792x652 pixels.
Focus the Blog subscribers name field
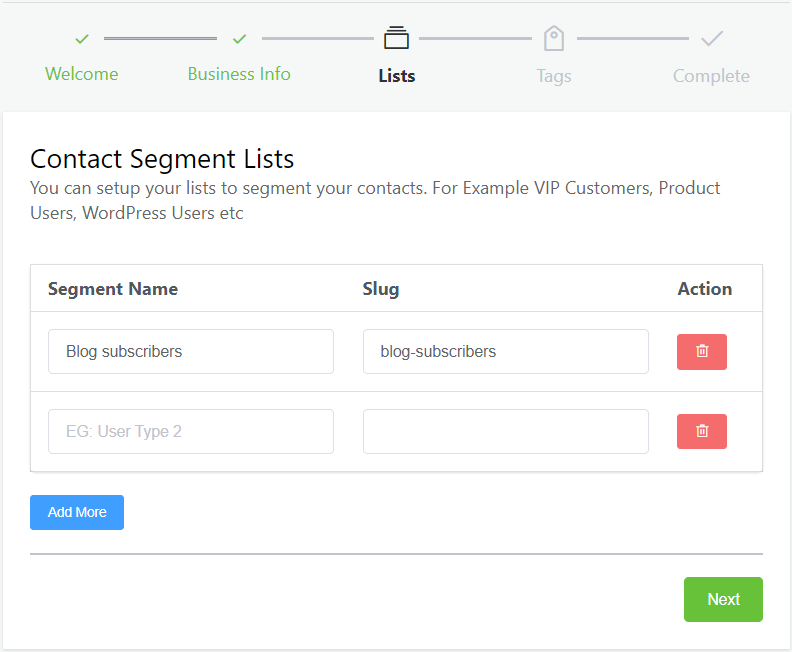pyautogui.click(x=191, y=352)
